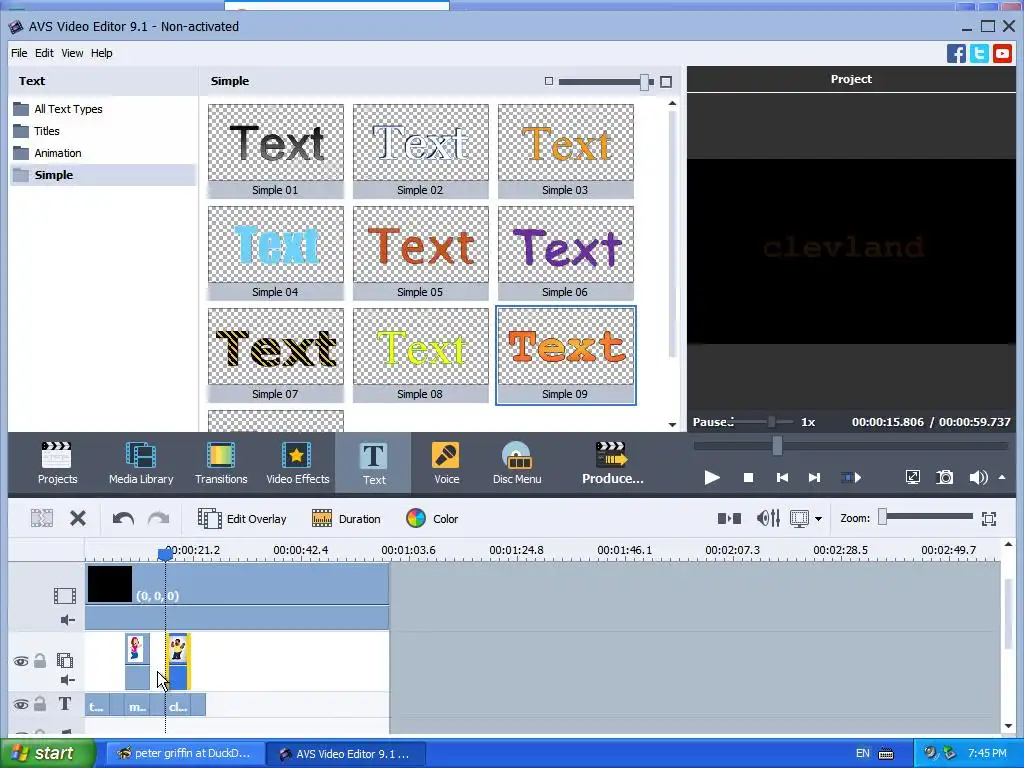Select the Text tool button
Screen dimensions: 1024x768
point(374,463)
